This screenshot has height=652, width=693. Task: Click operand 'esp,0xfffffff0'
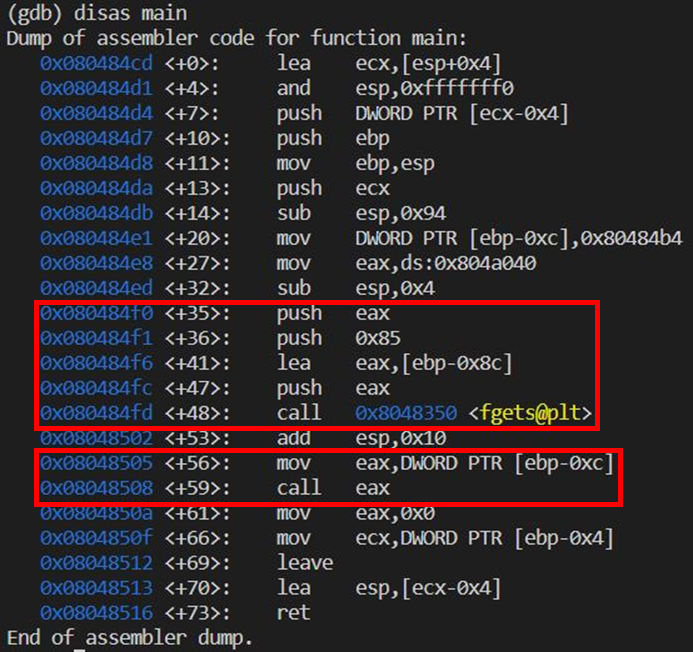tap(434, 88)
